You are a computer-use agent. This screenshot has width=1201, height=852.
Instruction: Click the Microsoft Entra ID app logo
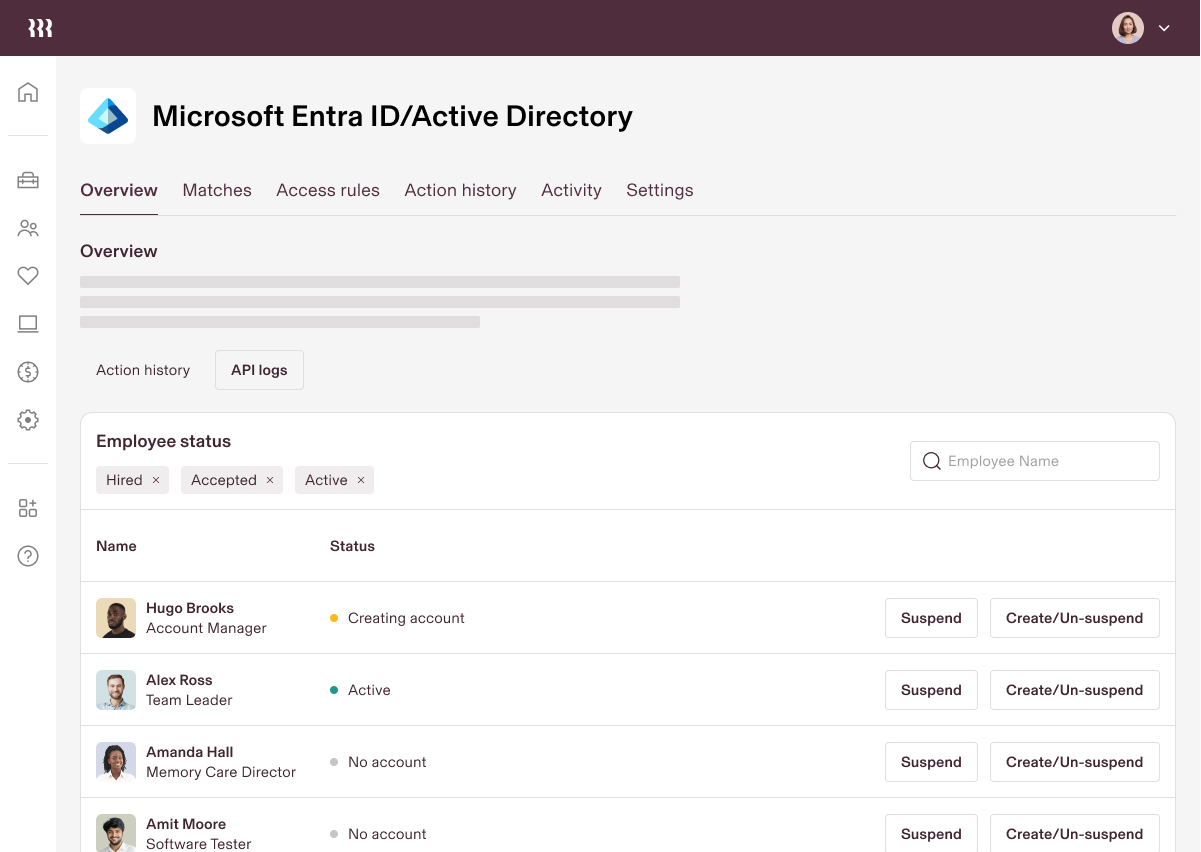[x=108, y=116]
